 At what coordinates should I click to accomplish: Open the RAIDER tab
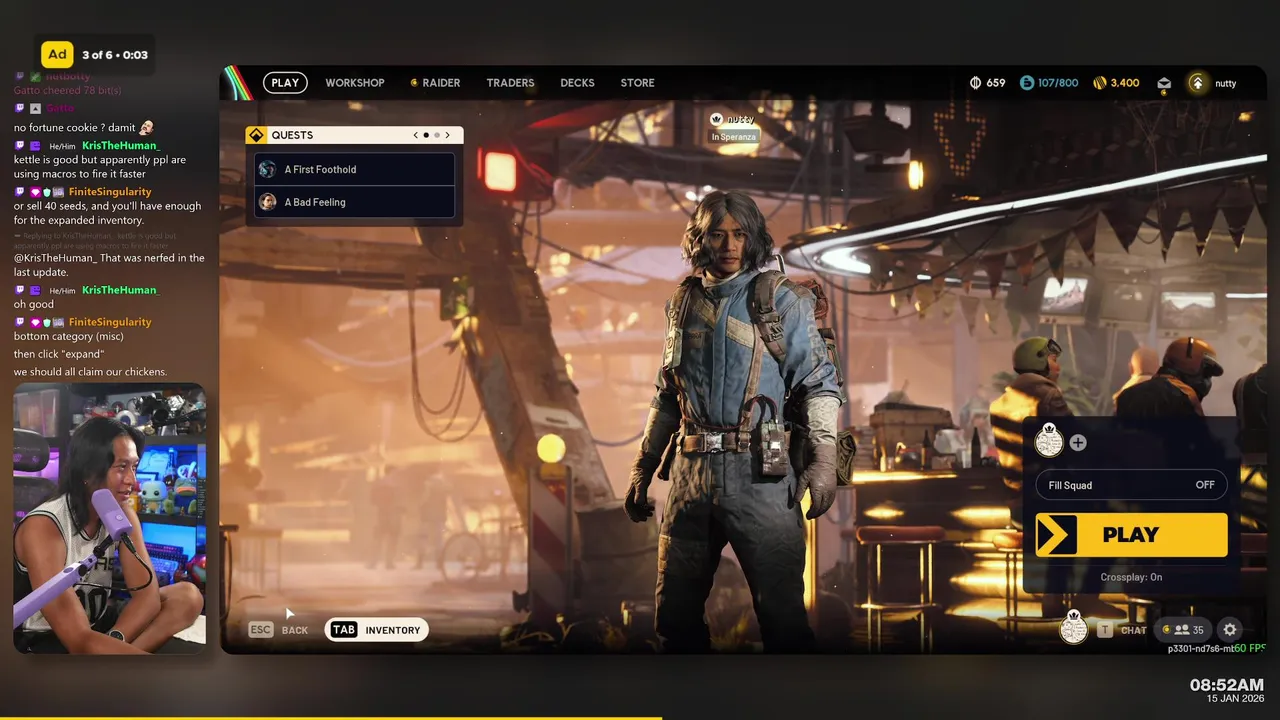coord(435,83)
